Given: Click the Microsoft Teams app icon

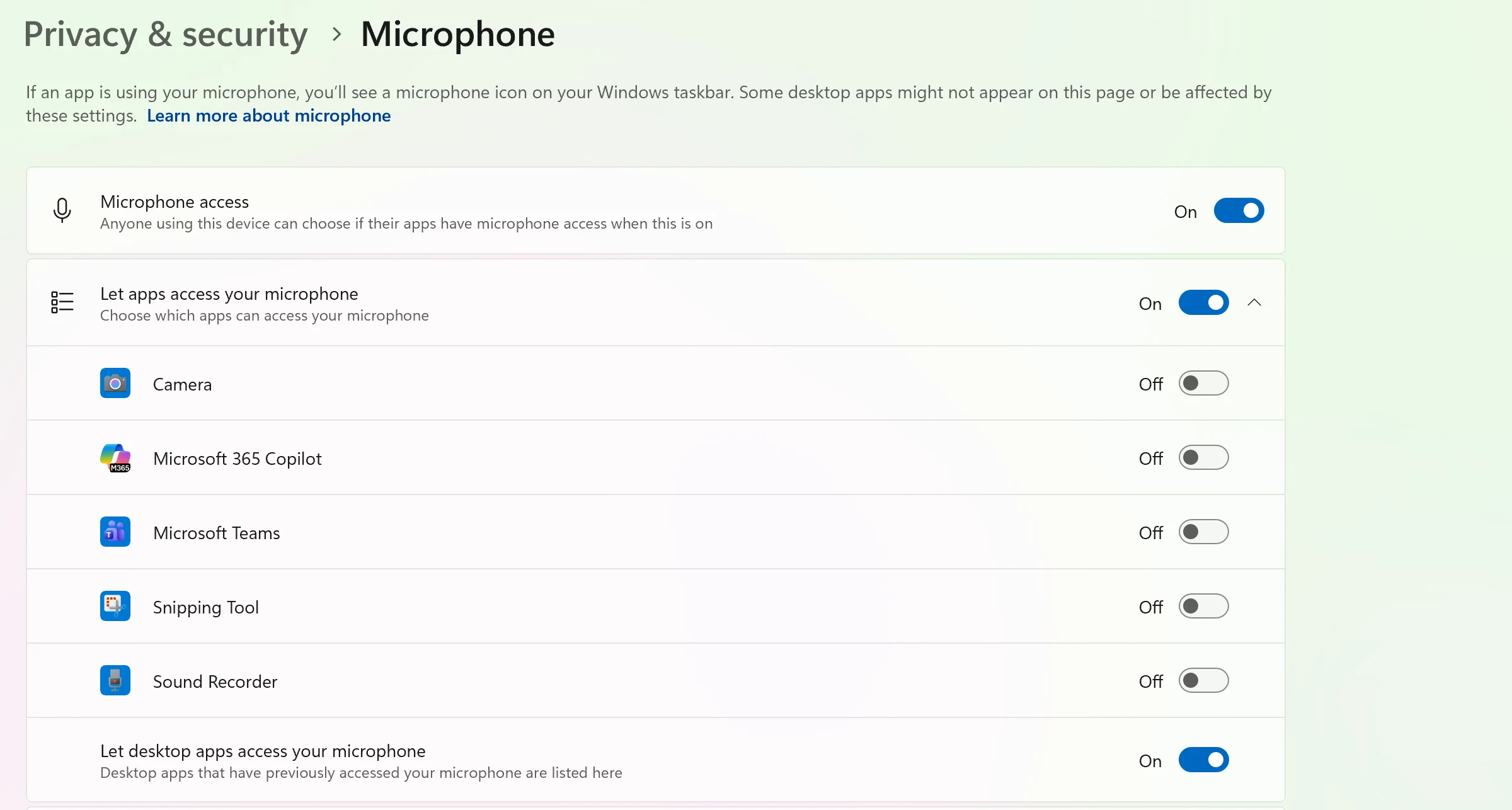Looking at the screenshot, I should (x=115, y=532).
